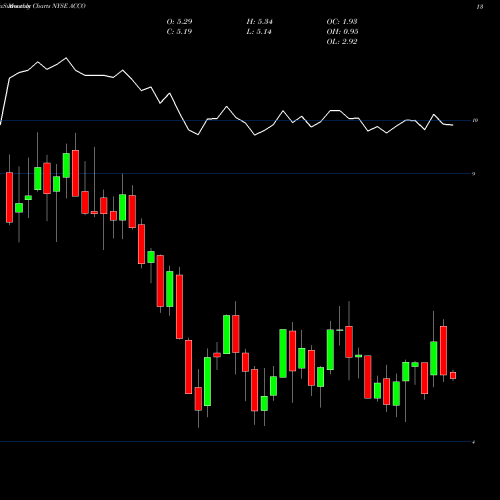Click the last small red candlestick
Image resolution: width=500 pixels, height=500 pixels.
tap(453, 375)
